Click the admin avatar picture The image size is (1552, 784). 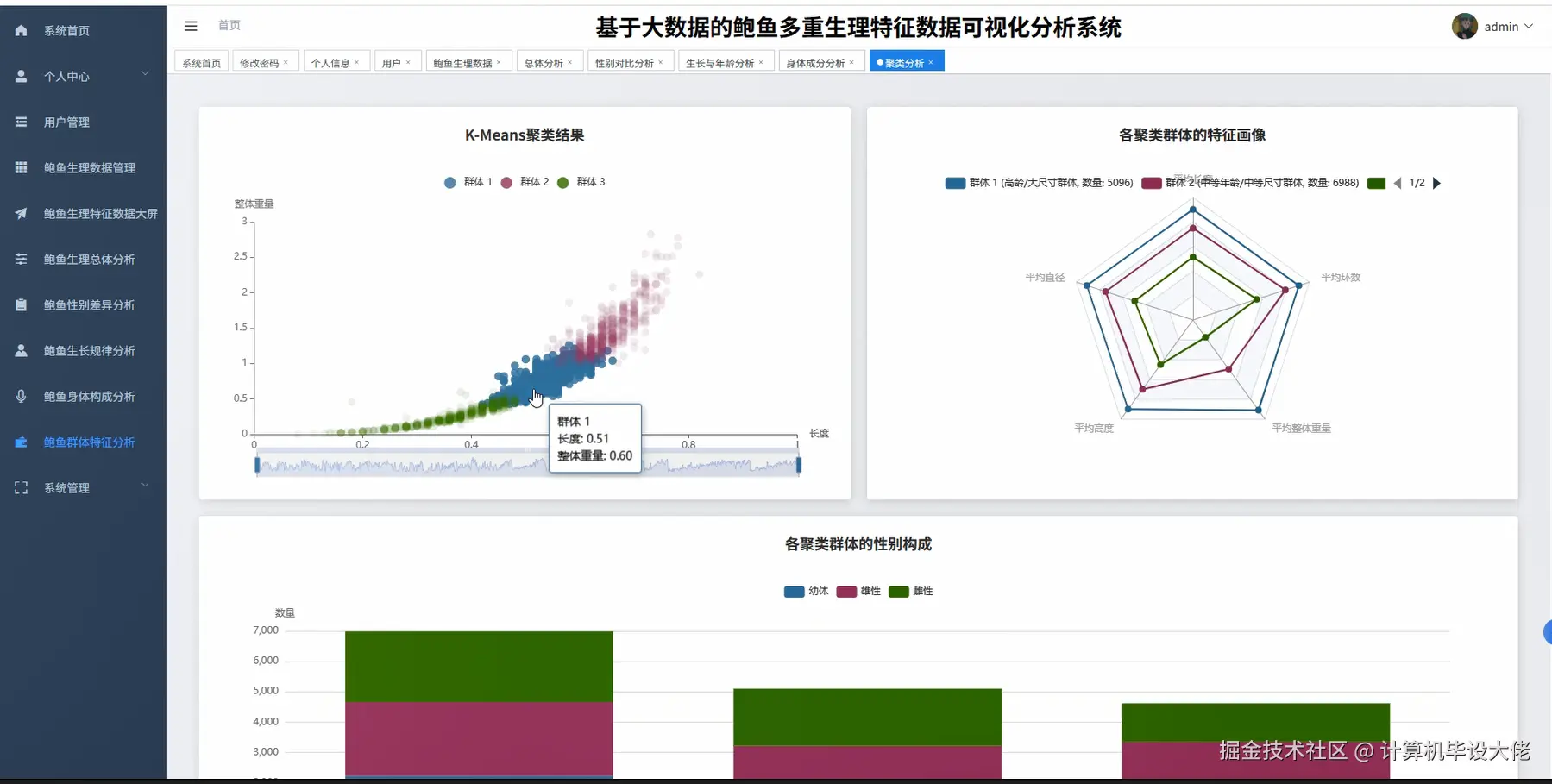point(1464,27)
